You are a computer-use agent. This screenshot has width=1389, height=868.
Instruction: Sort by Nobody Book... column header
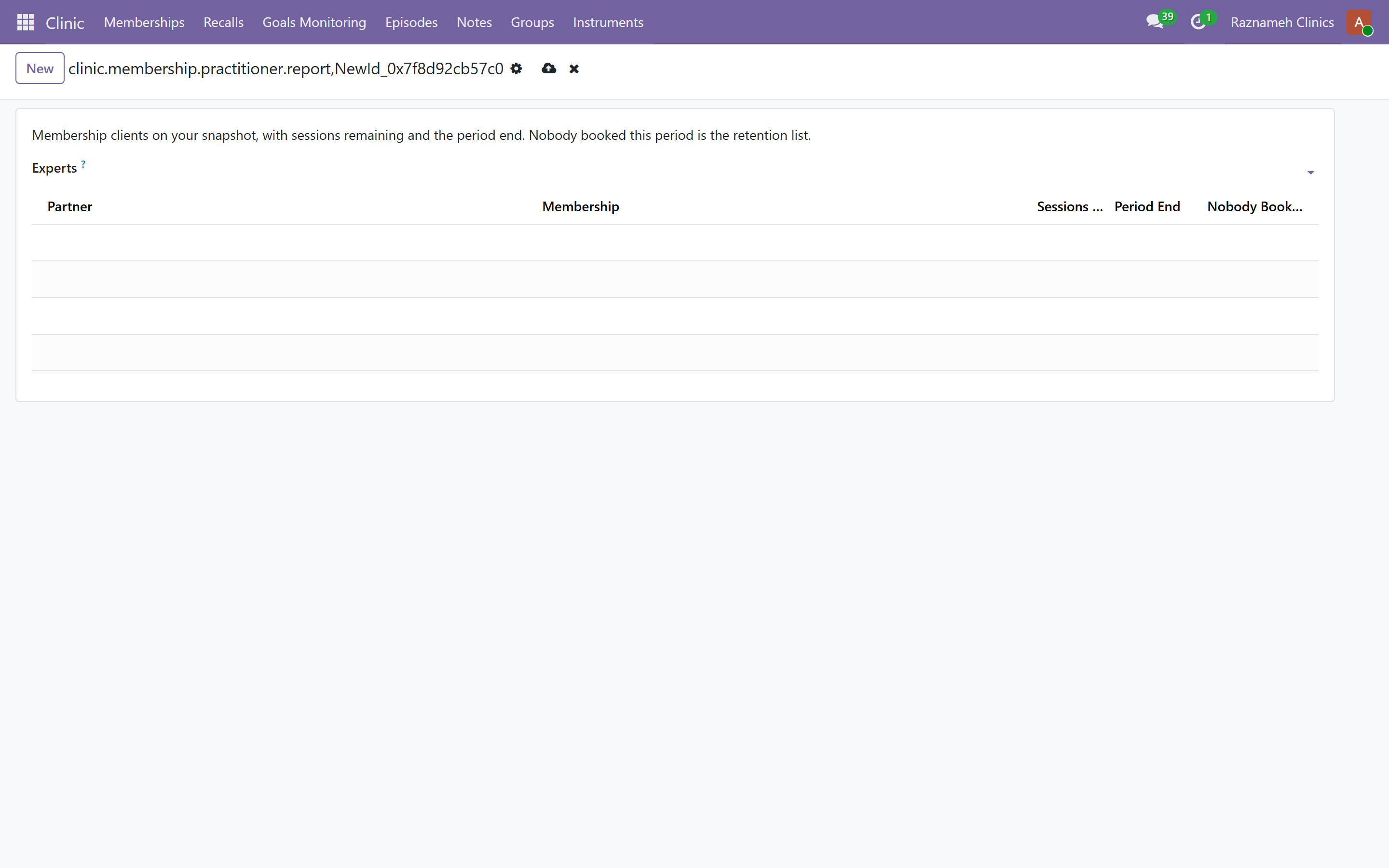(x=1255, y=207)
